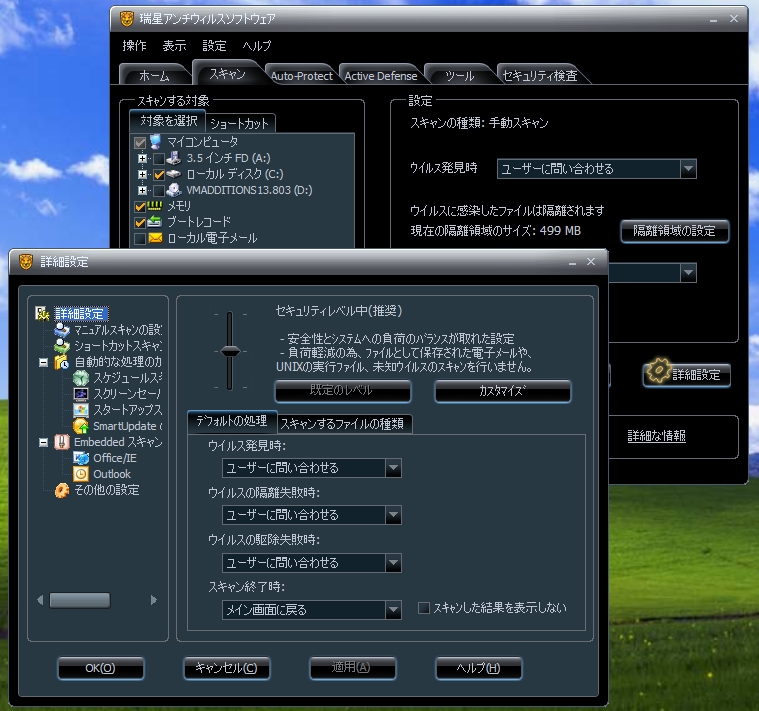Click 自動的な処理 folder icon
The width and height of the screenshot is (759, 711).
click(x=62, y=362)
